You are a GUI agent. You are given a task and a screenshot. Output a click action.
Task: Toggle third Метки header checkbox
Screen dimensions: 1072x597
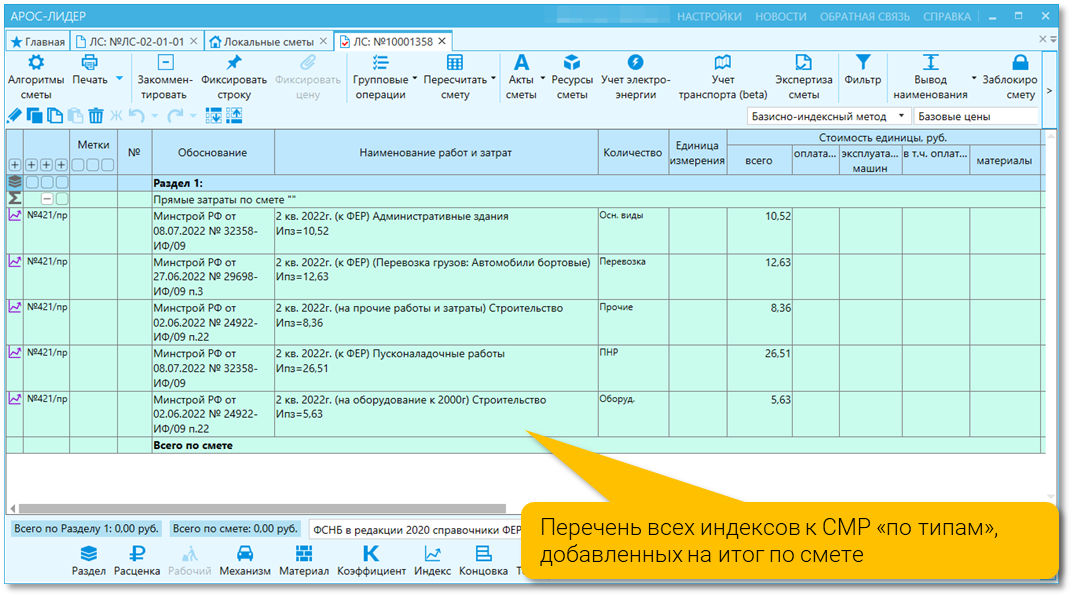click(107, 165)
